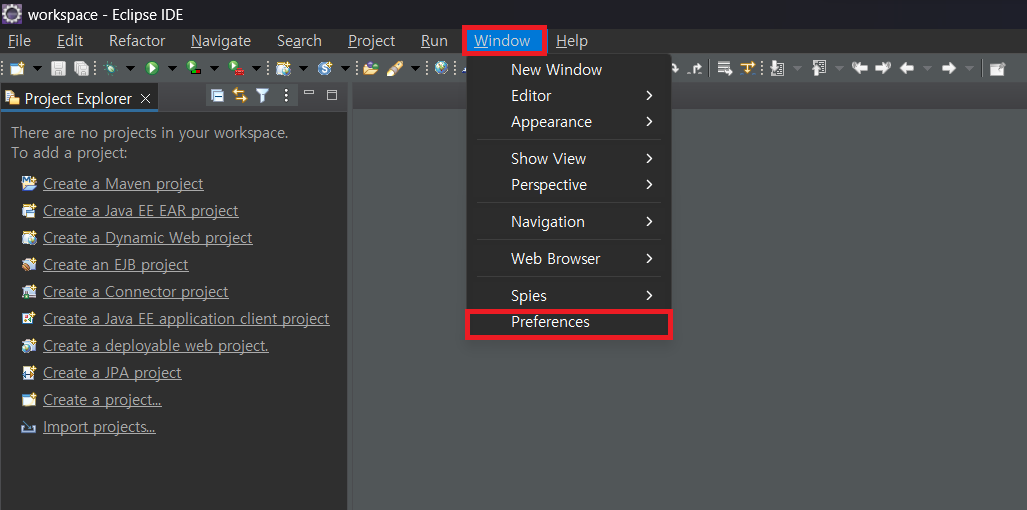Expand the Appearance submenu

coord(569,122)
